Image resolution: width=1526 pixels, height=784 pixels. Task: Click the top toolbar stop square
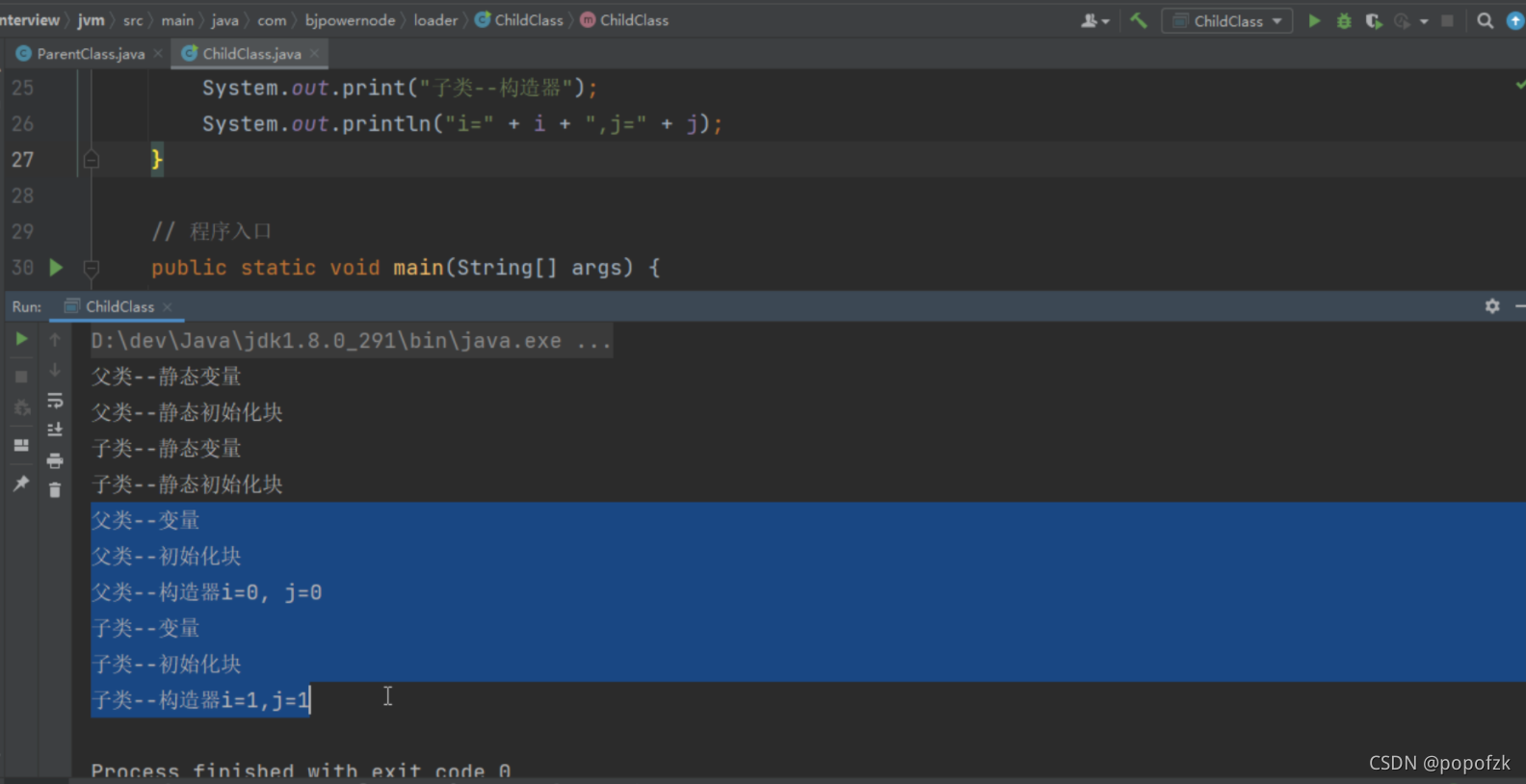1447,20
